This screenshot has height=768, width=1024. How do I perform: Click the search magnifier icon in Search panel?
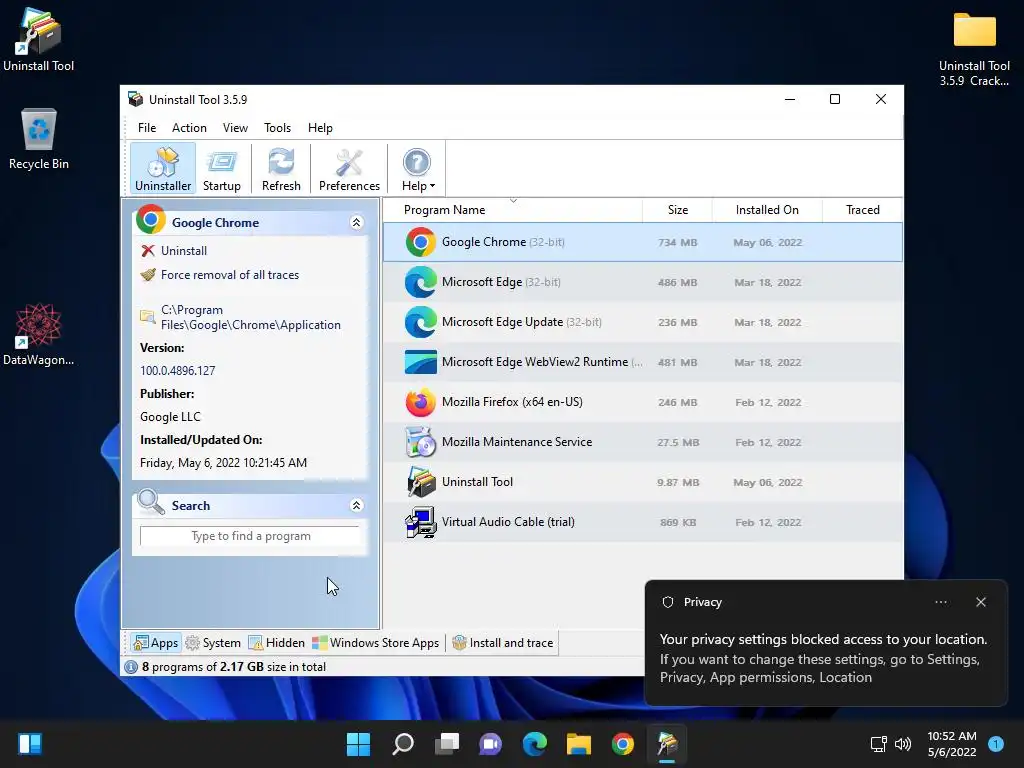click(x=151, y=502)
